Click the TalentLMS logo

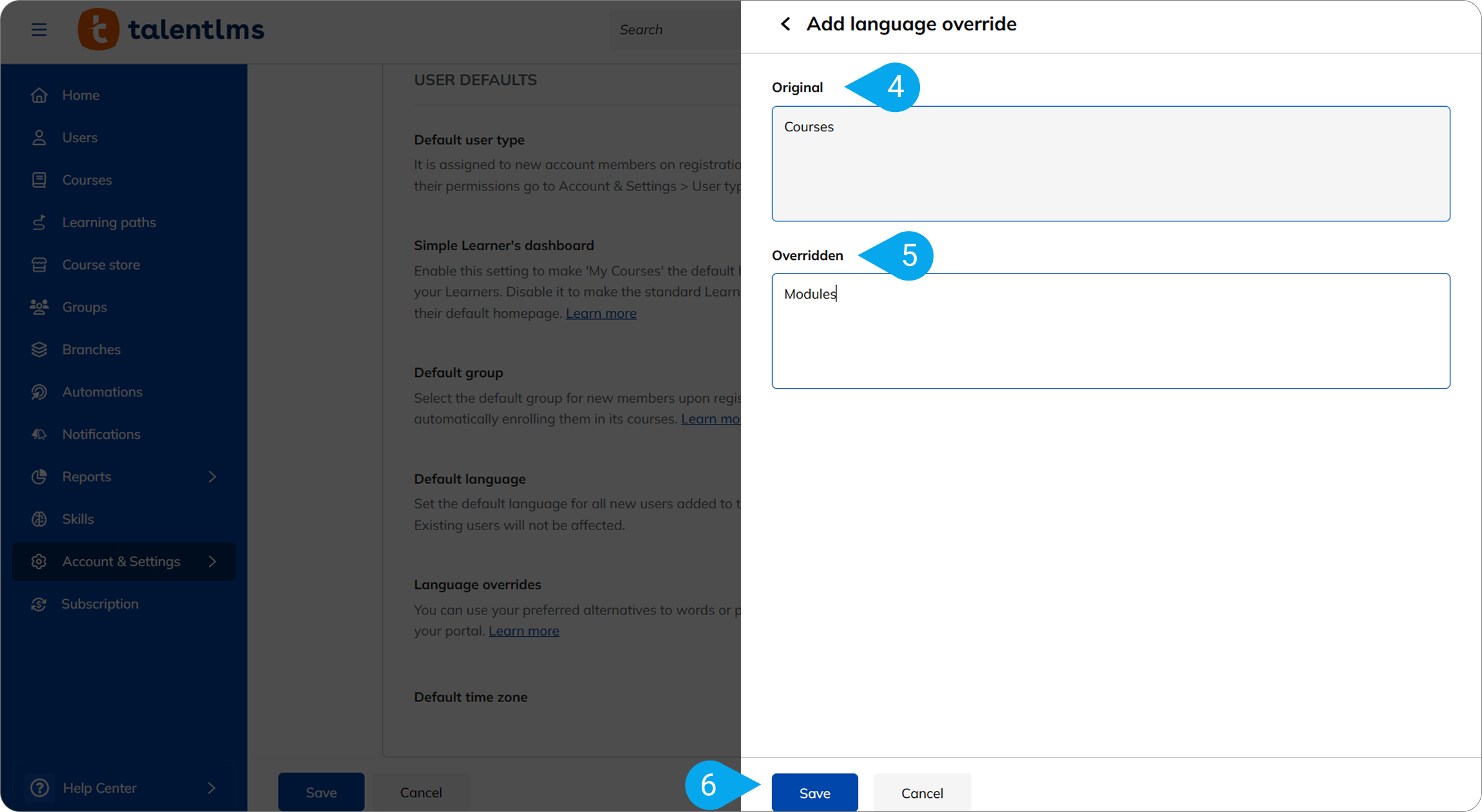point(171,30)
